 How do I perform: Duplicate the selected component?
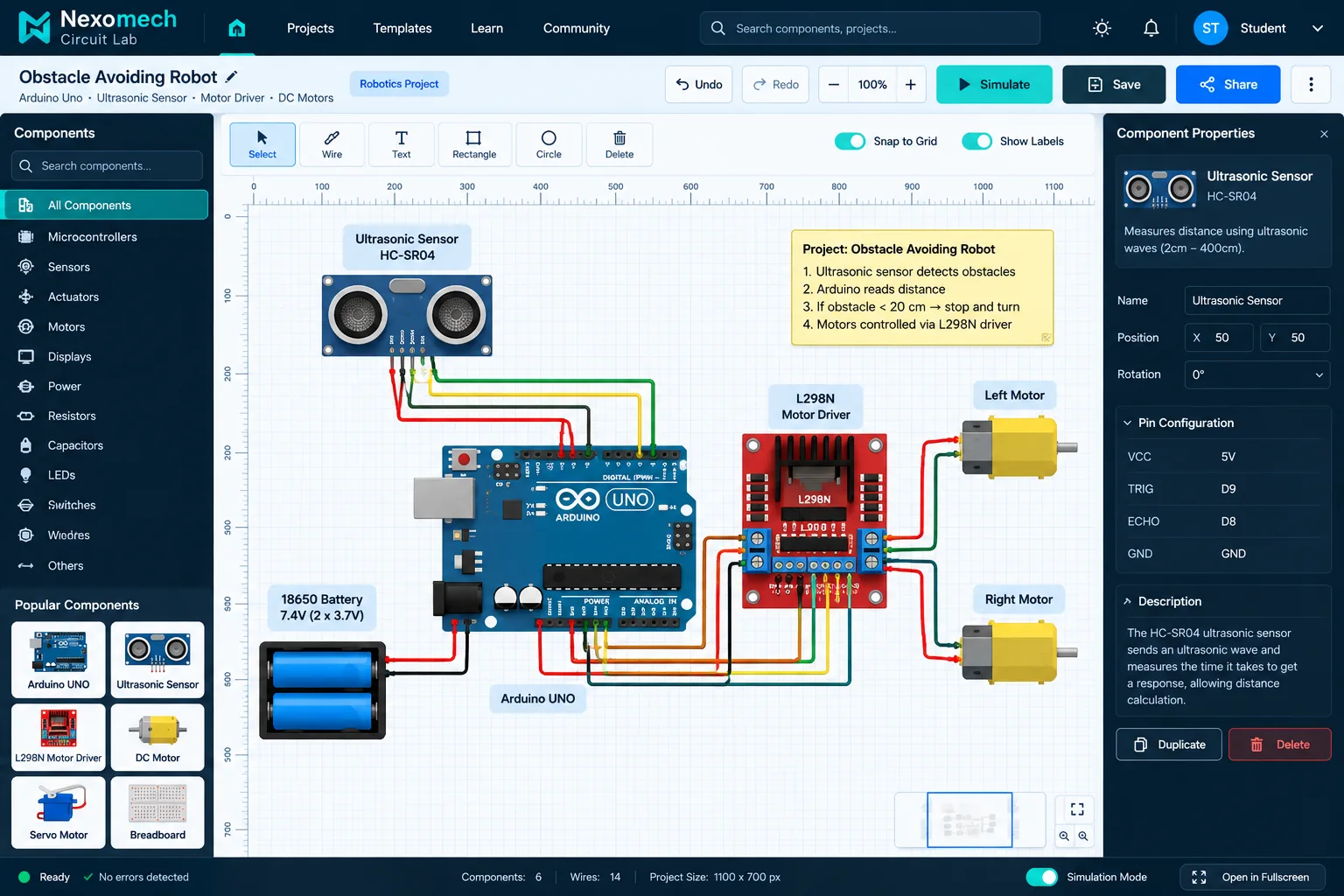click(x=1169, y=745)
